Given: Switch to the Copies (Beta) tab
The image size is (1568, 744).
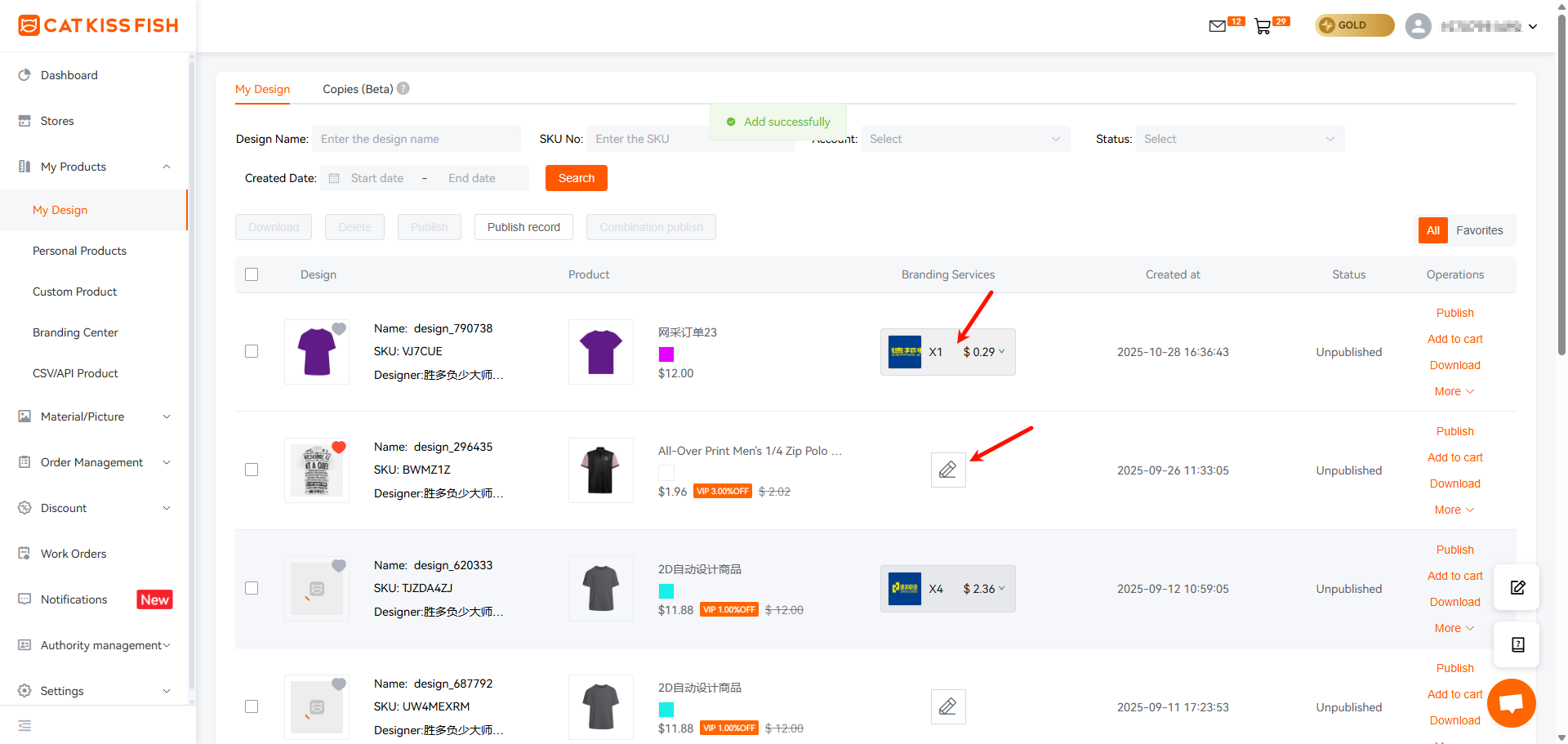Looking at the screenshot, I should (358, 89).
